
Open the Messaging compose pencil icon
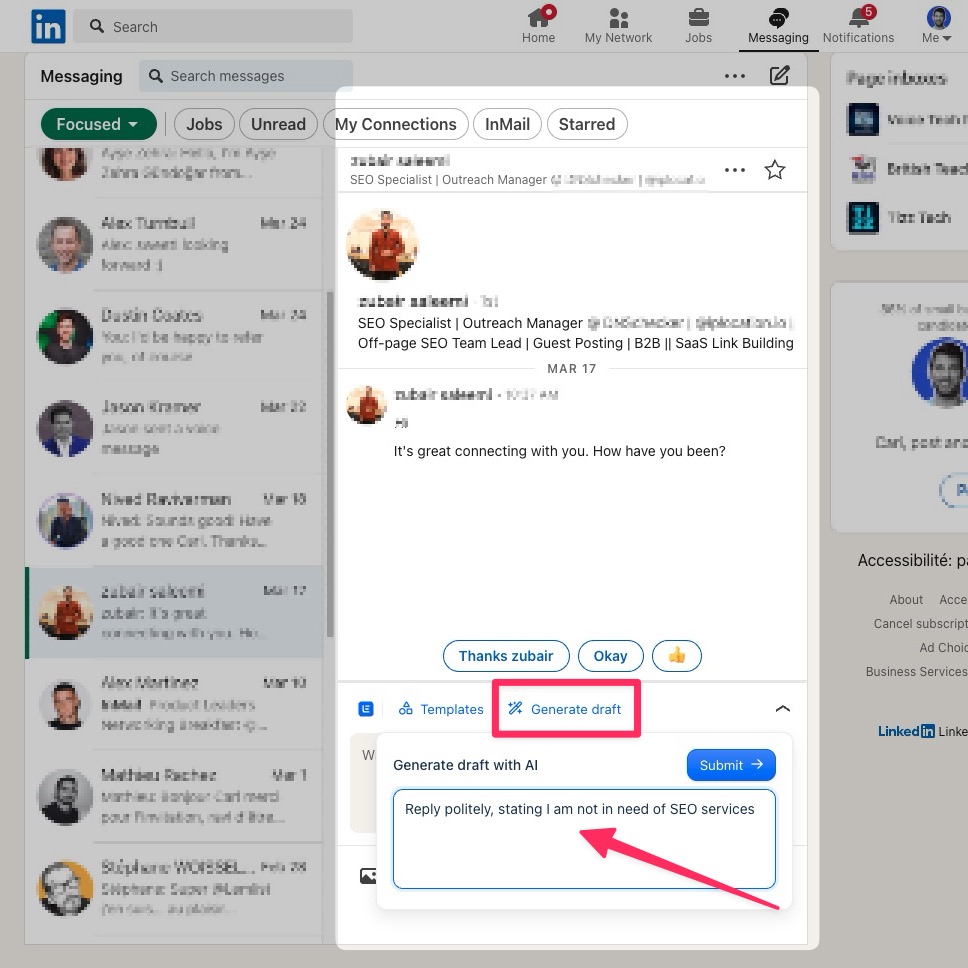pos(779,75)
